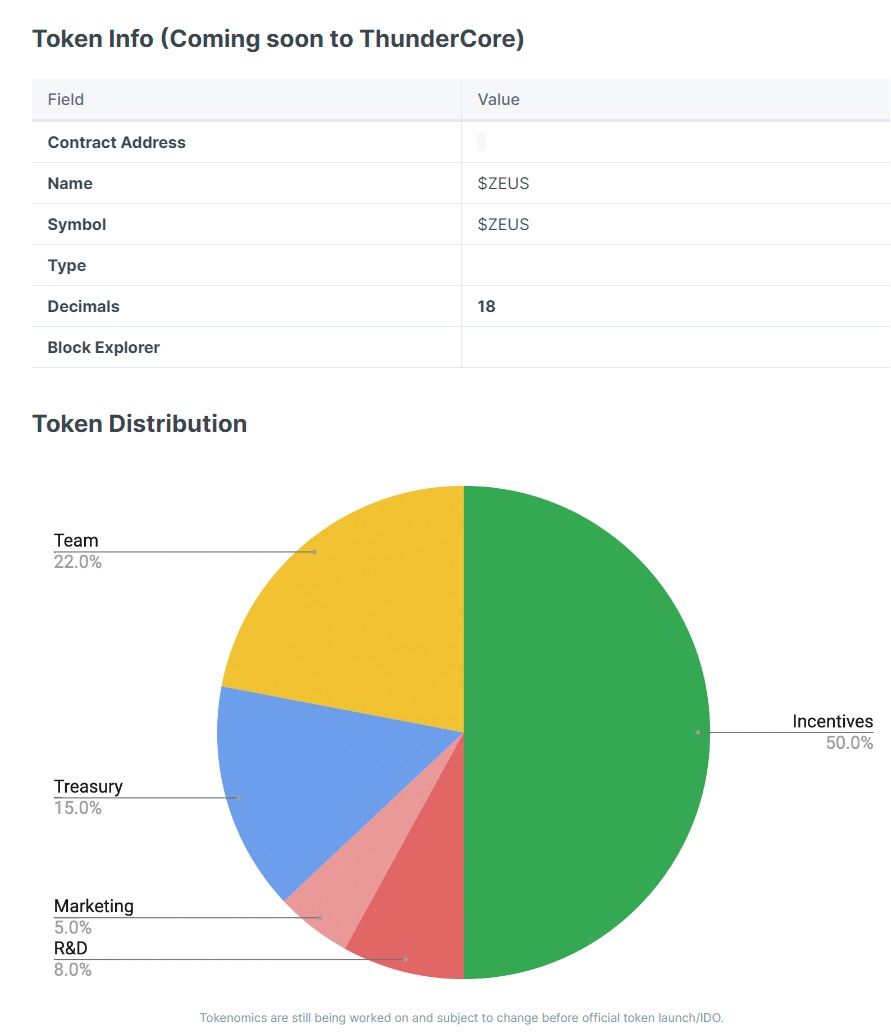
Task: Select the 22.0% Team percentage
Action: pyautogui.click(x=78, y=562)
